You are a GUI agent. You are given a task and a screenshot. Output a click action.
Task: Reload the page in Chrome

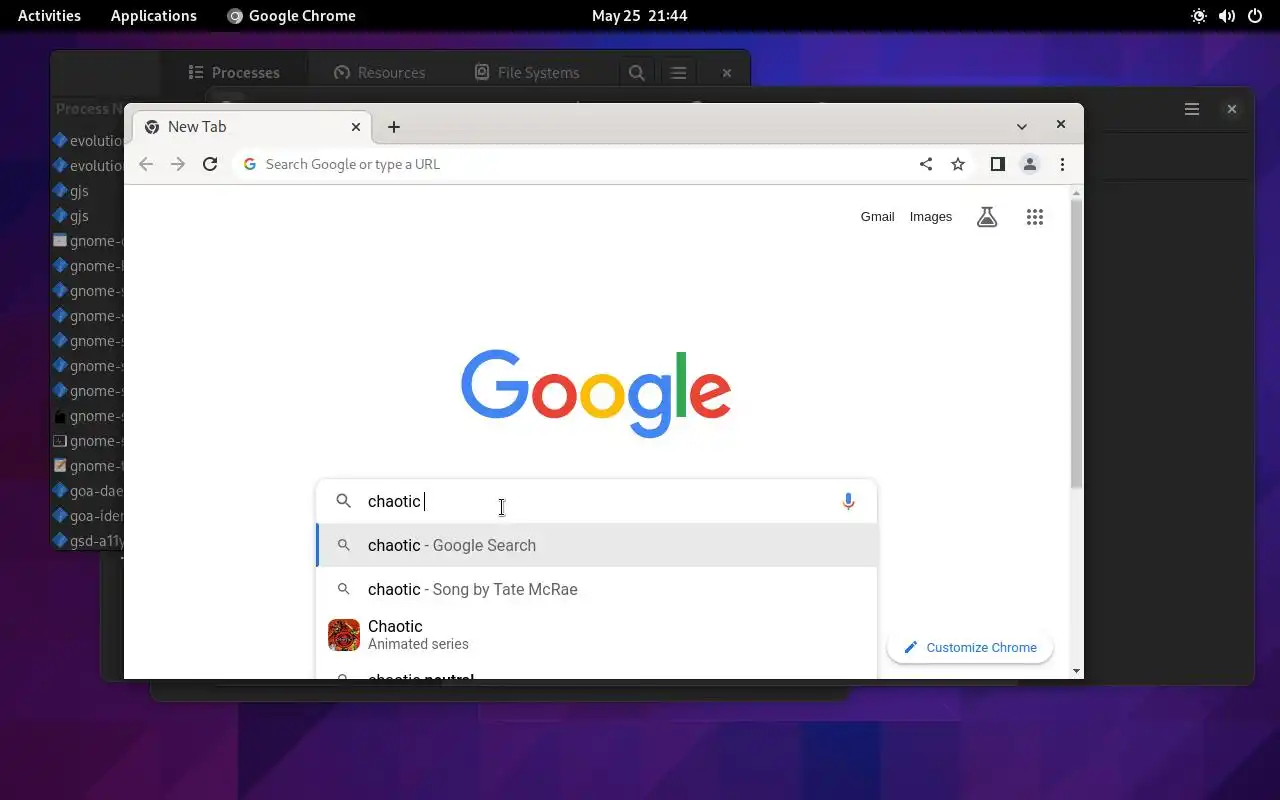click(x=210, y=164)
